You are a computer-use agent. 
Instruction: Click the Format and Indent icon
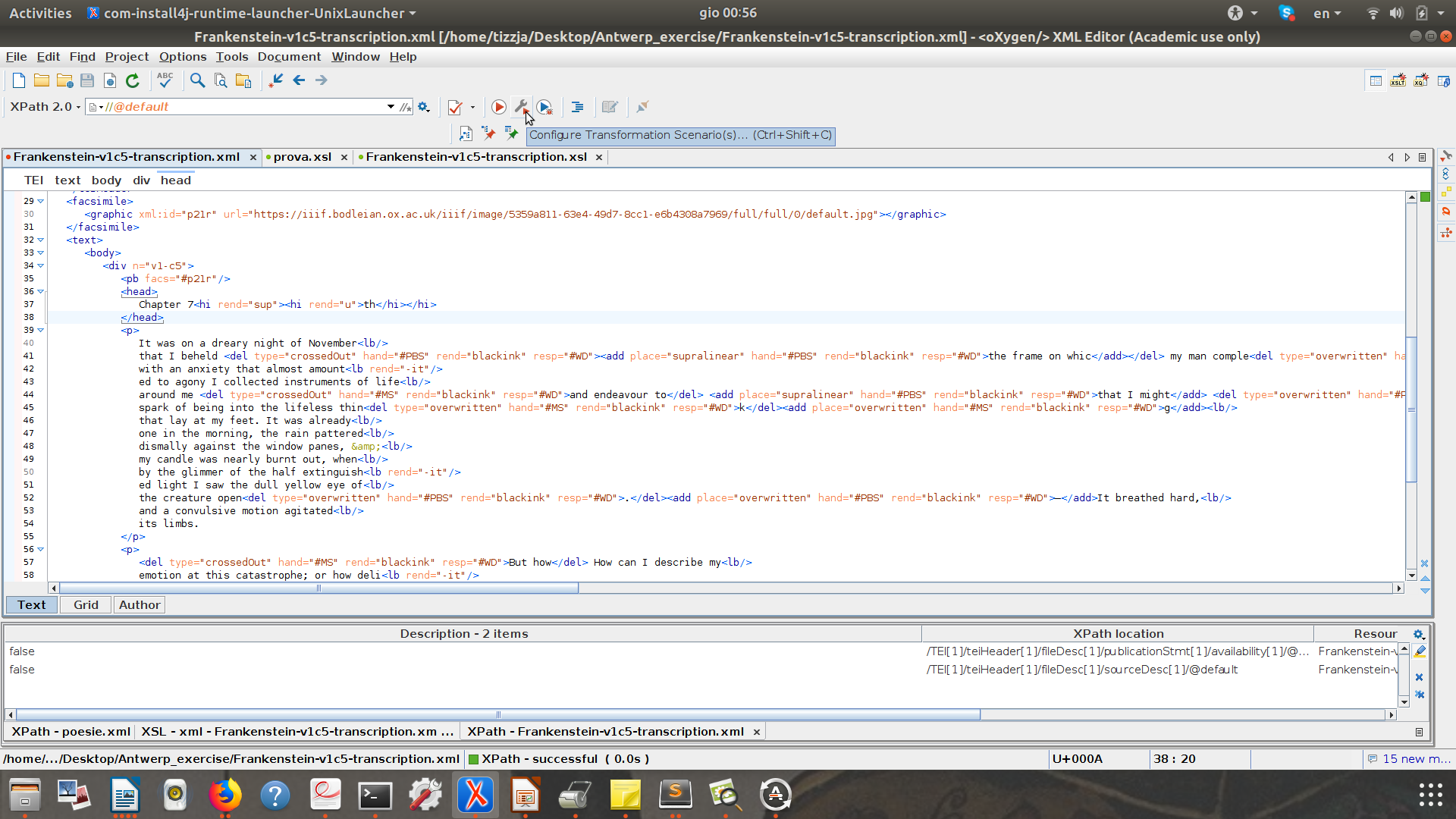pyautogui.click(x=577, y=107)
